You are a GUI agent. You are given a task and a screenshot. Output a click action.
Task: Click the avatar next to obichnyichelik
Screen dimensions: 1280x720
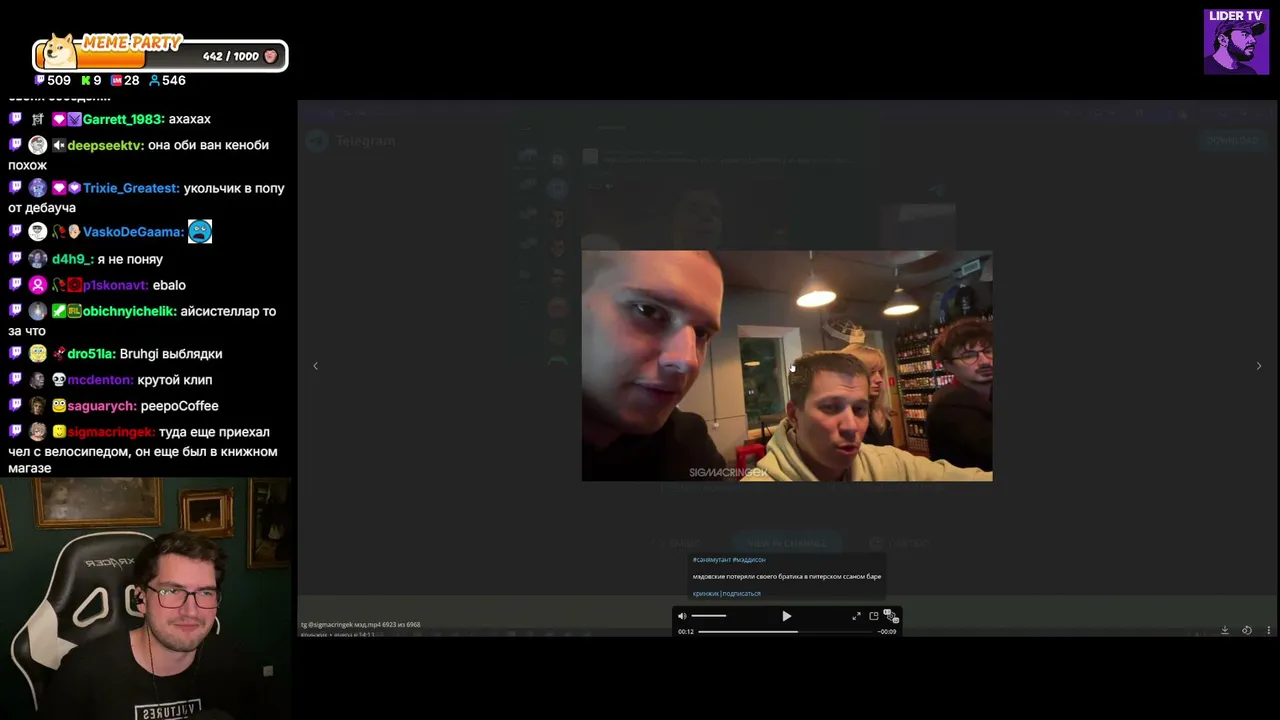(38, 311)
